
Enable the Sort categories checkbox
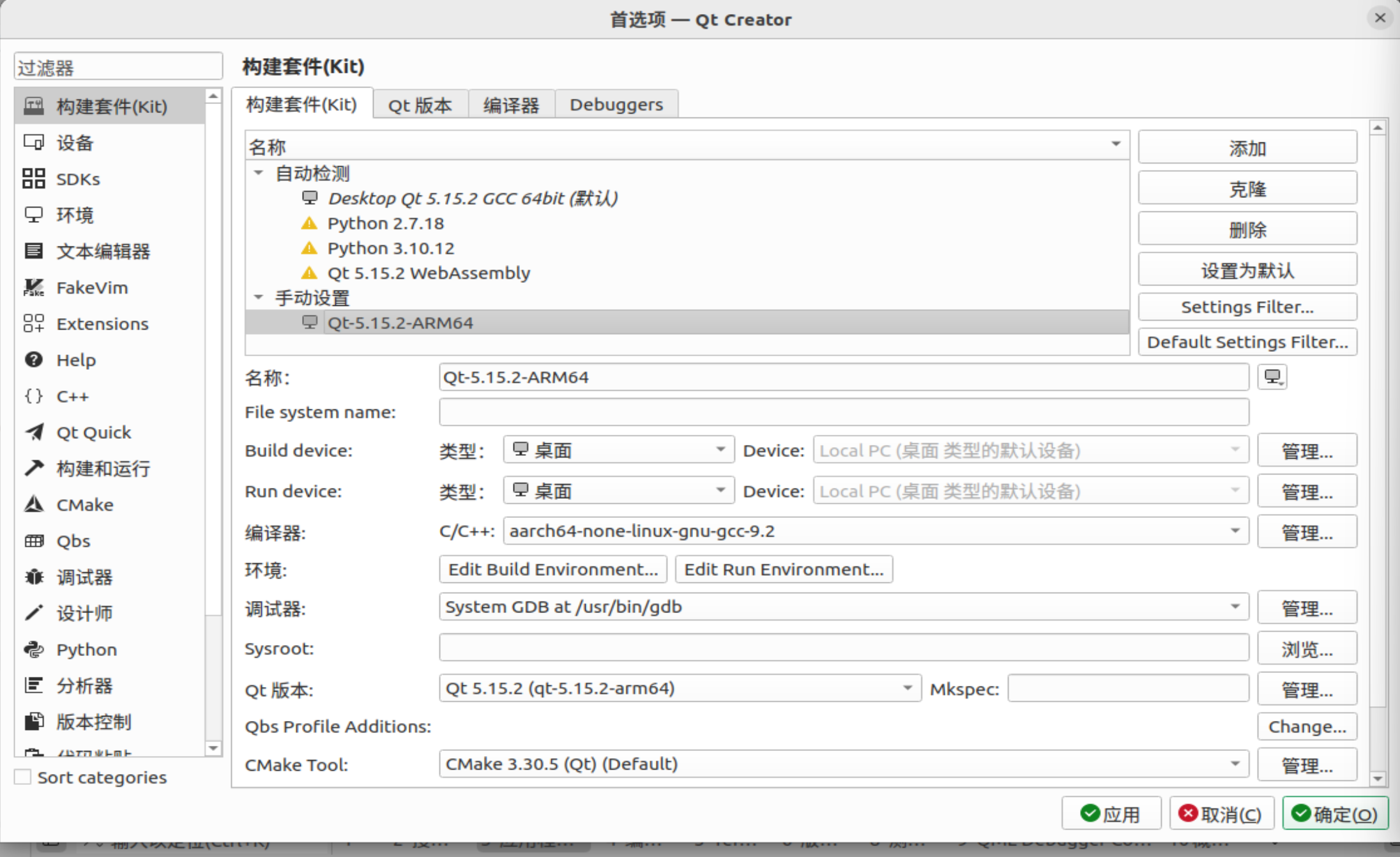(x=23, y=777)
